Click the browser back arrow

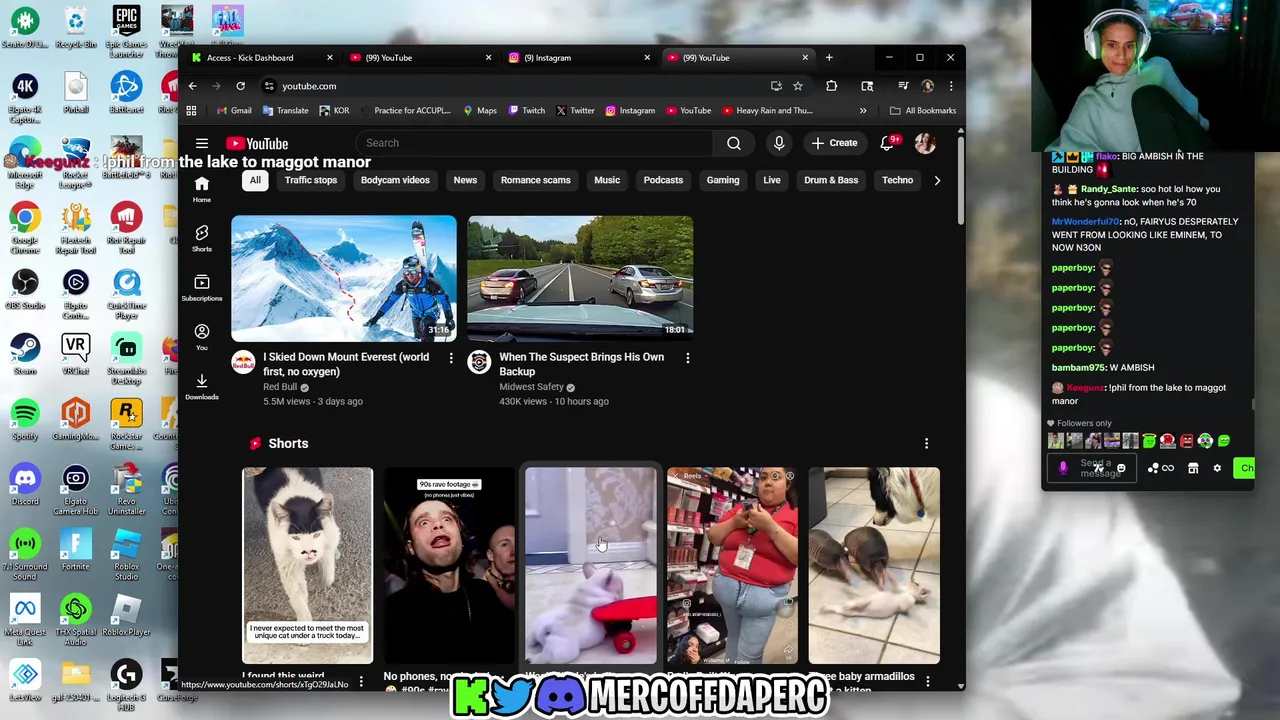pyautogui.click(x=193, y=86)
